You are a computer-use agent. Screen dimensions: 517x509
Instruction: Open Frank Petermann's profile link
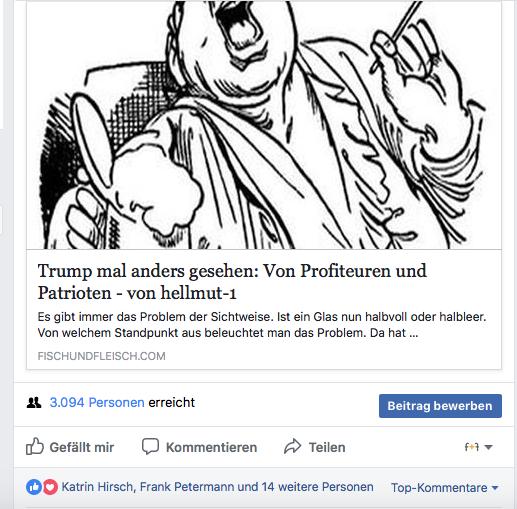pyautogui.click(x=187, y=487)
